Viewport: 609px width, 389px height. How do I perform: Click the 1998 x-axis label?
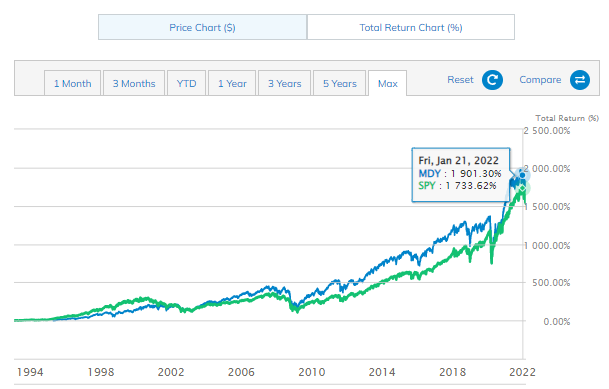point(101,372)
